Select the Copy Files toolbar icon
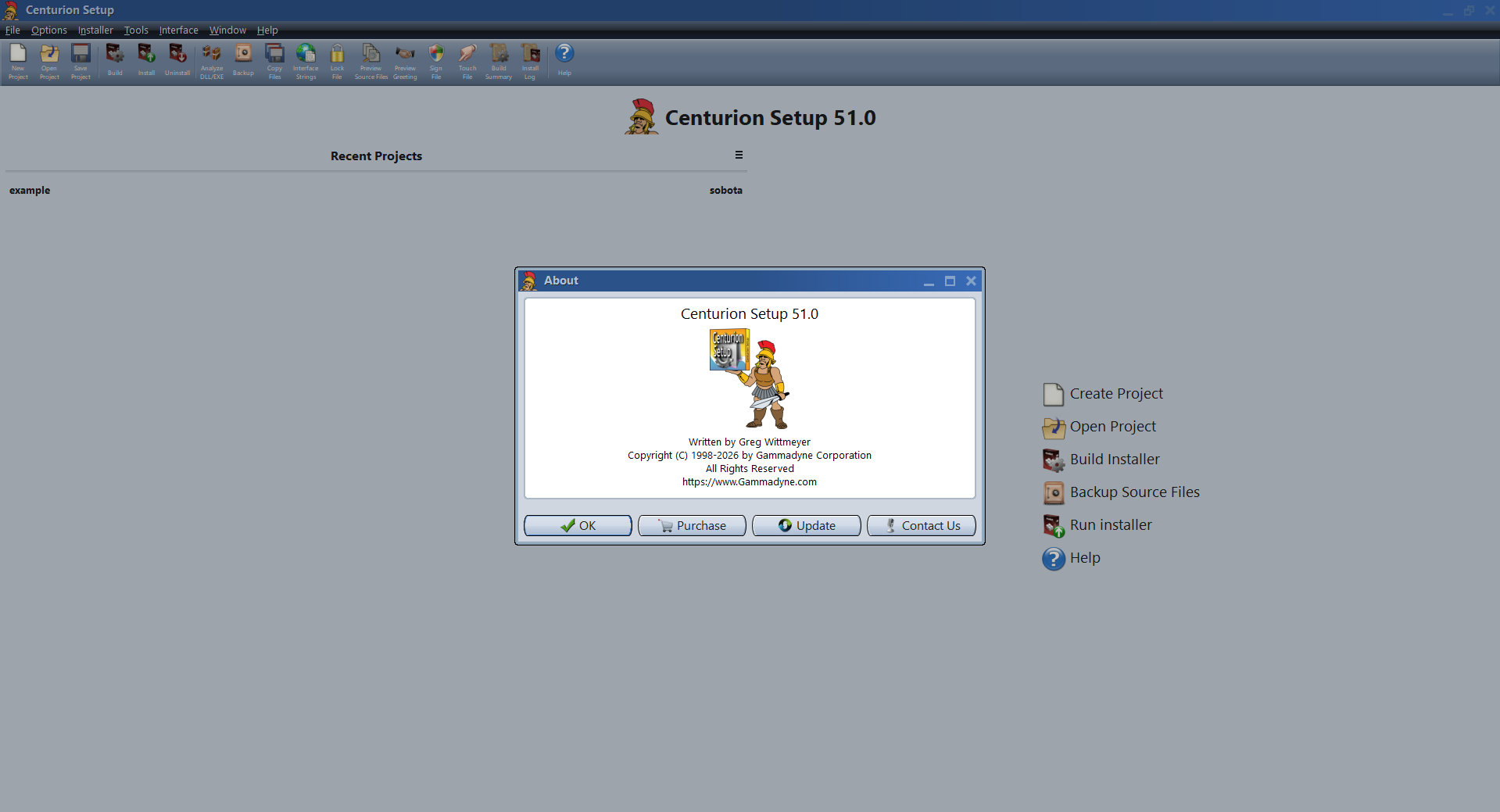The height and width of the screenshot is (812, 1500). [274, 61]
